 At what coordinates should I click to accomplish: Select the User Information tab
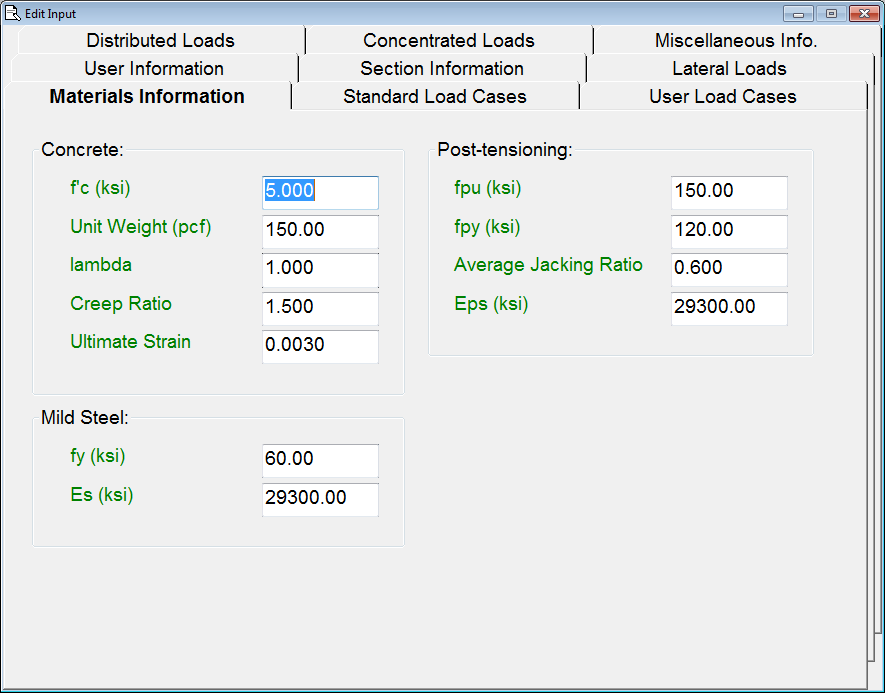(154, 69)
